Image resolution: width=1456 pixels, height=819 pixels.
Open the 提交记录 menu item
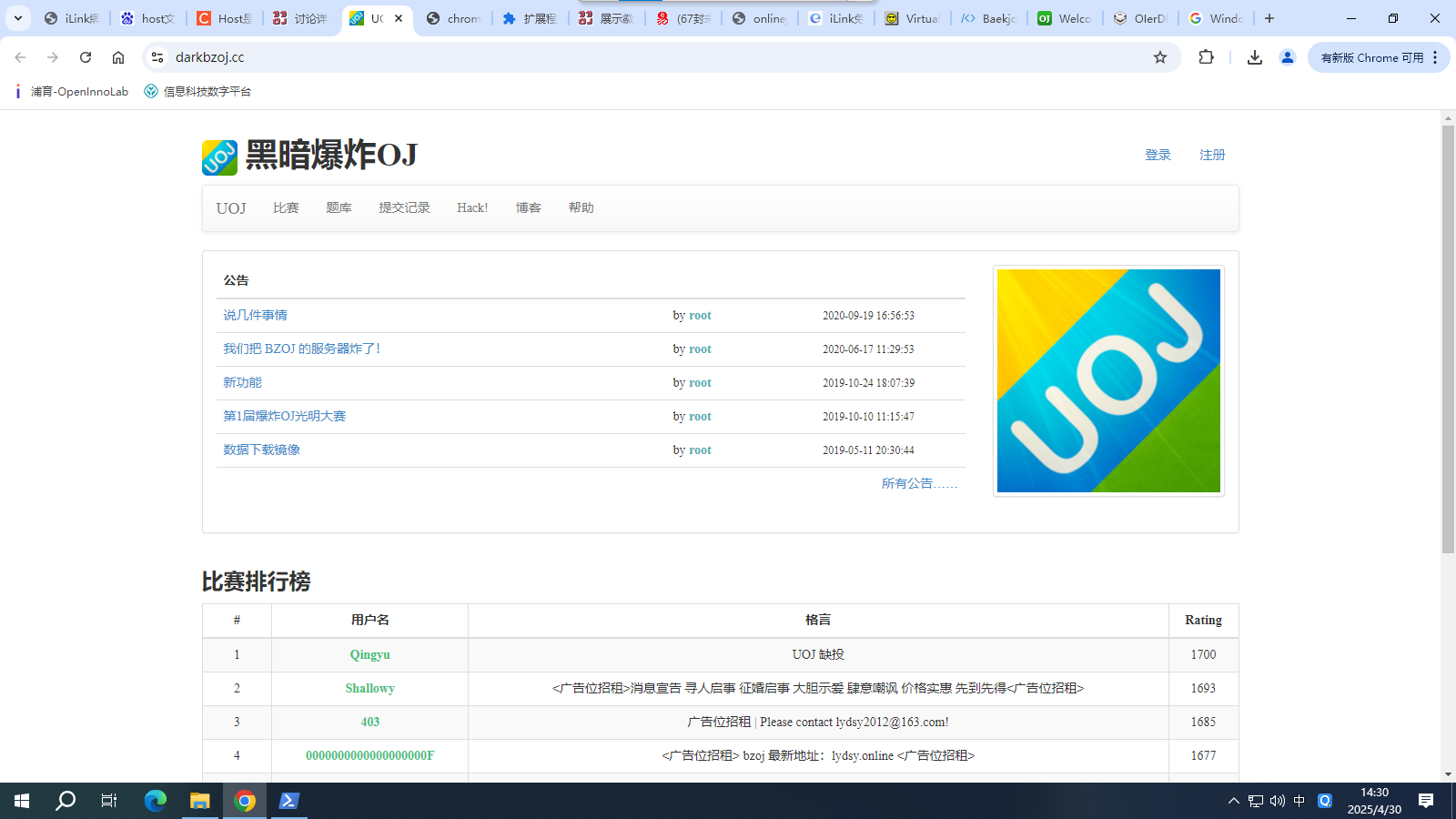click(x=404, y=208)
